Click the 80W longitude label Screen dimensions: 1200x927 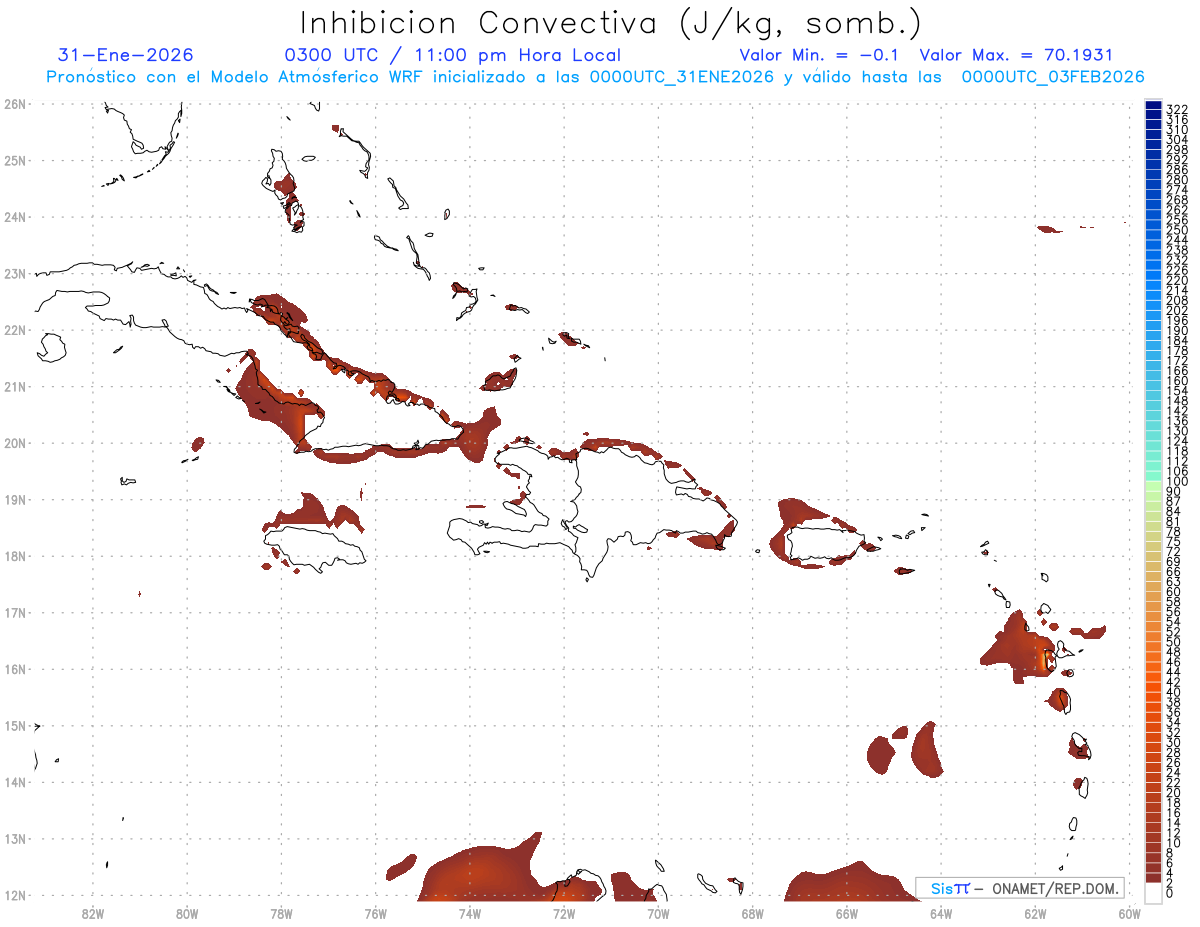coord(187,912)
